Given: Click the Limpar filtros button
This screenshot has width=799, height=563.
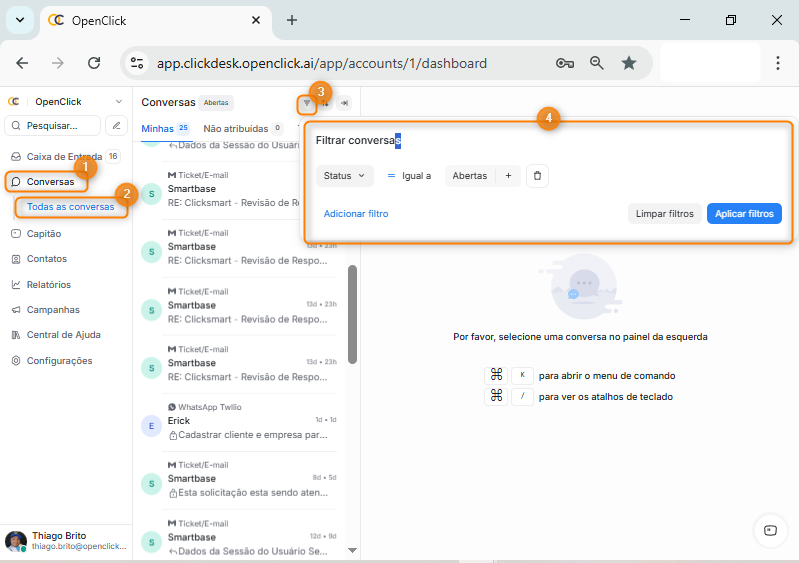Looking at the screenshot, I should click(664, 214).
